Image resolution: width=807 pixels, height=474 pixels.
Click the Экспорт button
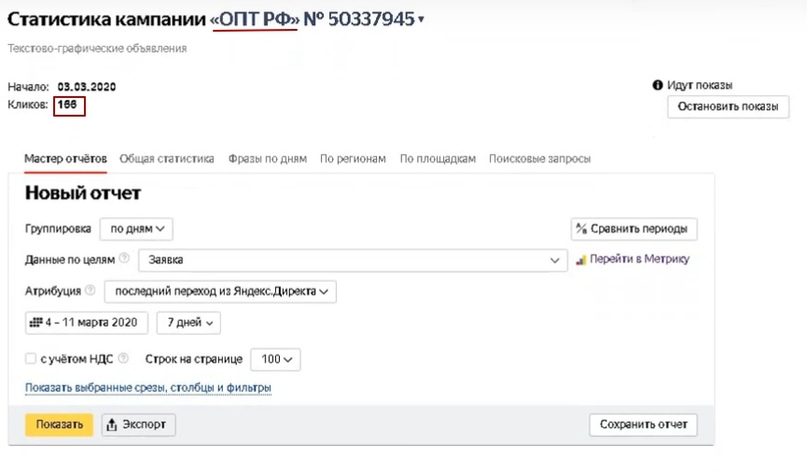pos(138,425)
